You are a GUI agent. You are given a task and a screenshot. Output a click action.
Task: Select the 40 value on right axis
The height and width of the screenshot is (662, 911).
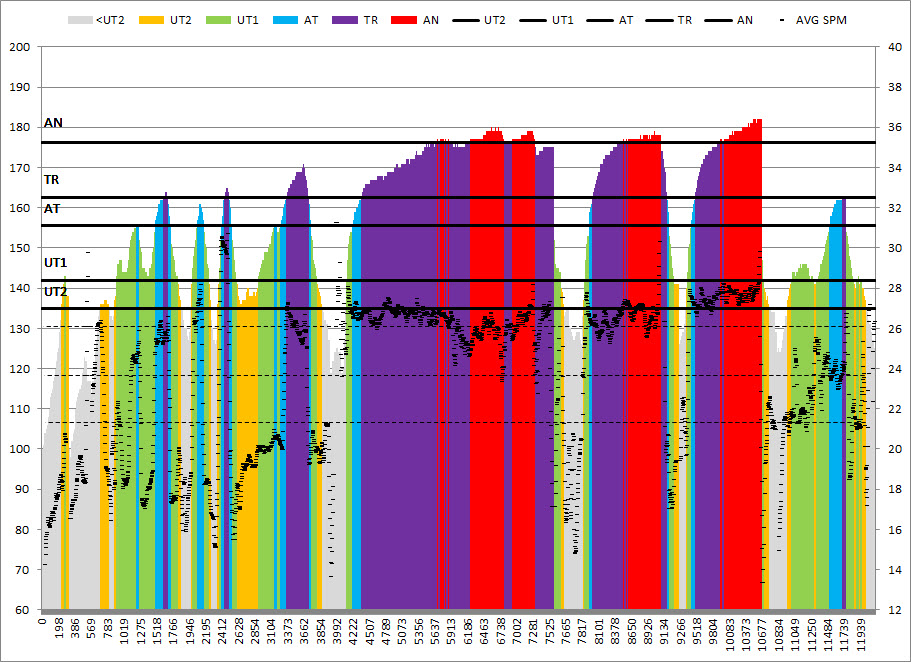[890, 47]
